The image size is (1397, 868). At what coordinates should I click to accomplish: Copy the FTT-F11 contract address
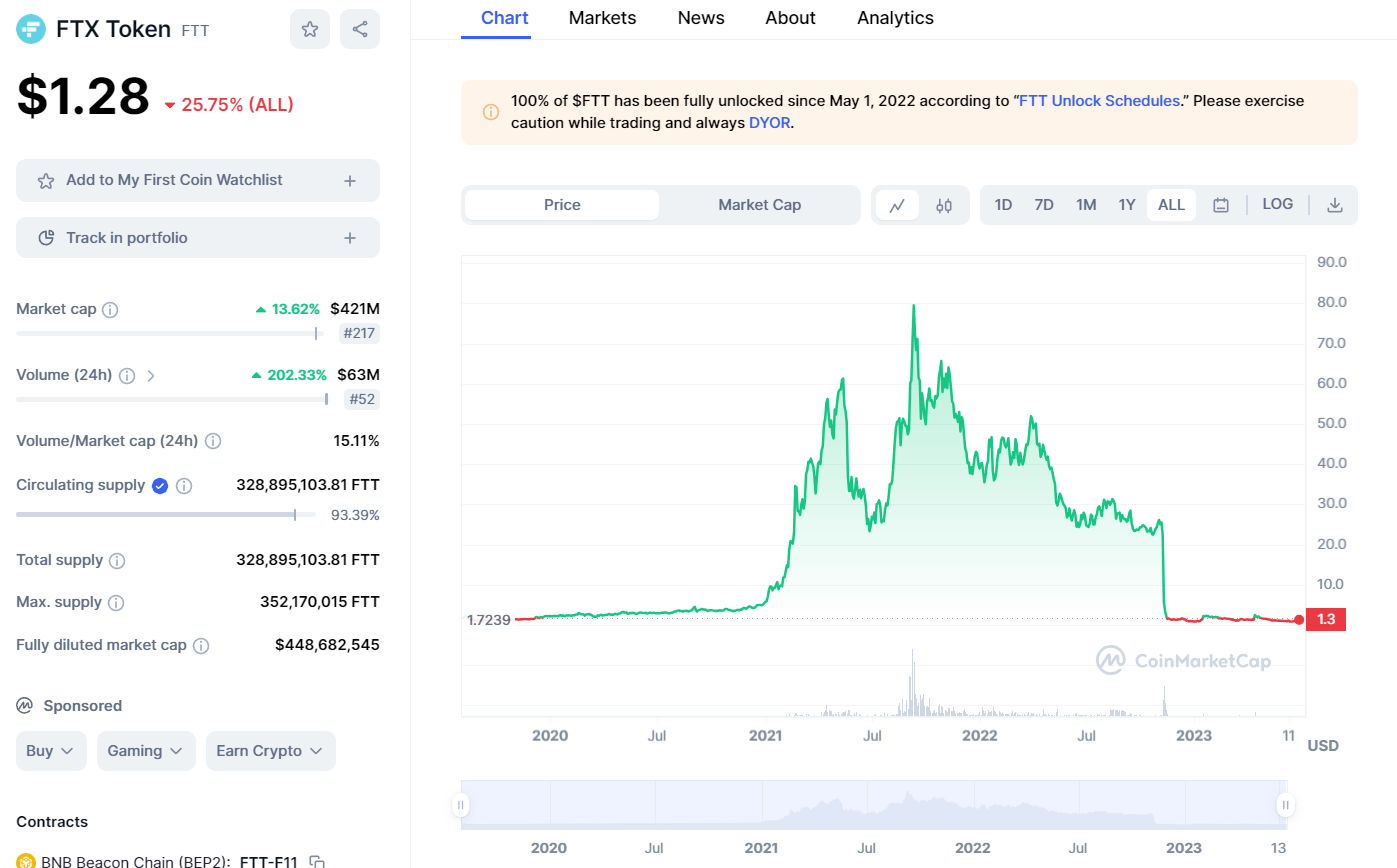pos(317,861)
